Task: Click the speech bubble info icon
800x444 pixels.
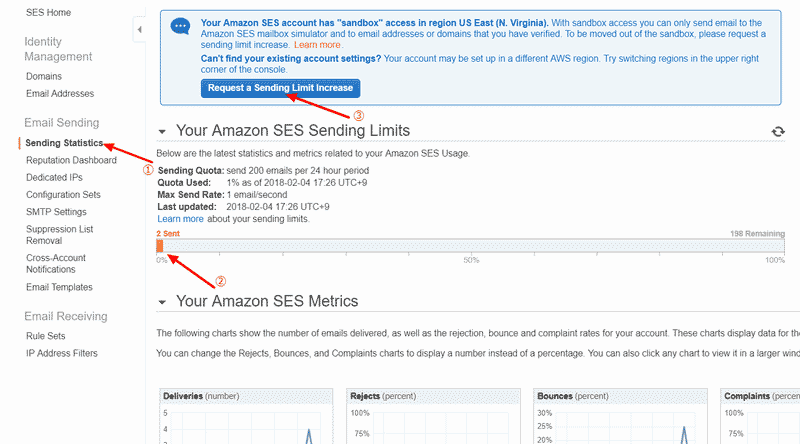Action: coord(180,28)
